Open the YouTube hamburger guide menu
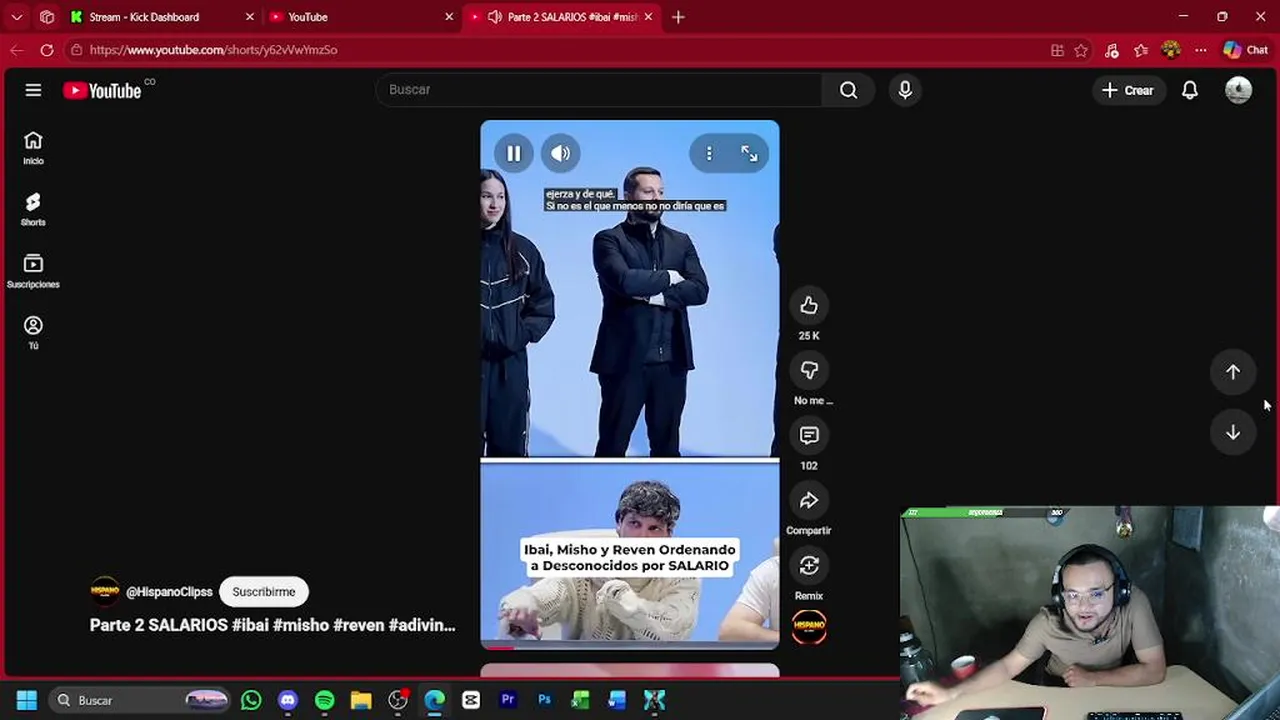Screen dimensions: 1280x720 coord(33,90)
